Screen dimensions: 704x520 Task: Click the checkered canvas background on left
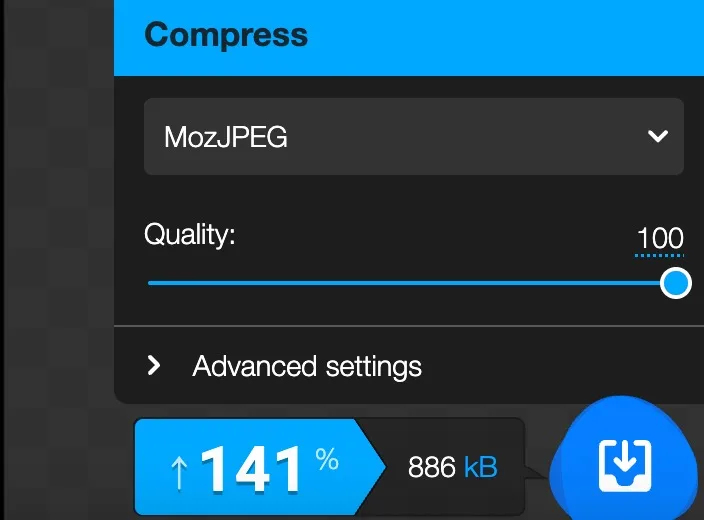click(56, 250)
